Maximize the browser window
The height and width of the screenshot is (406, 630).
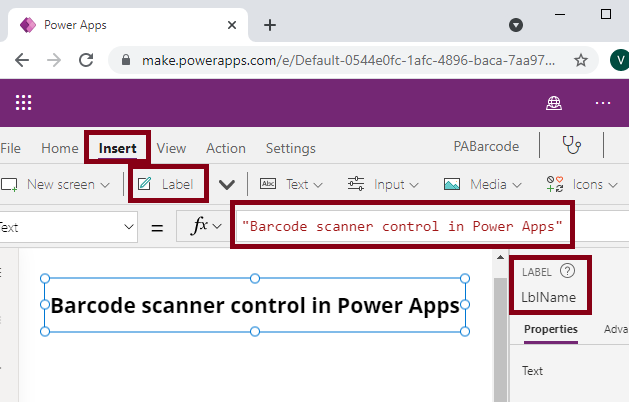coord(606,14)
